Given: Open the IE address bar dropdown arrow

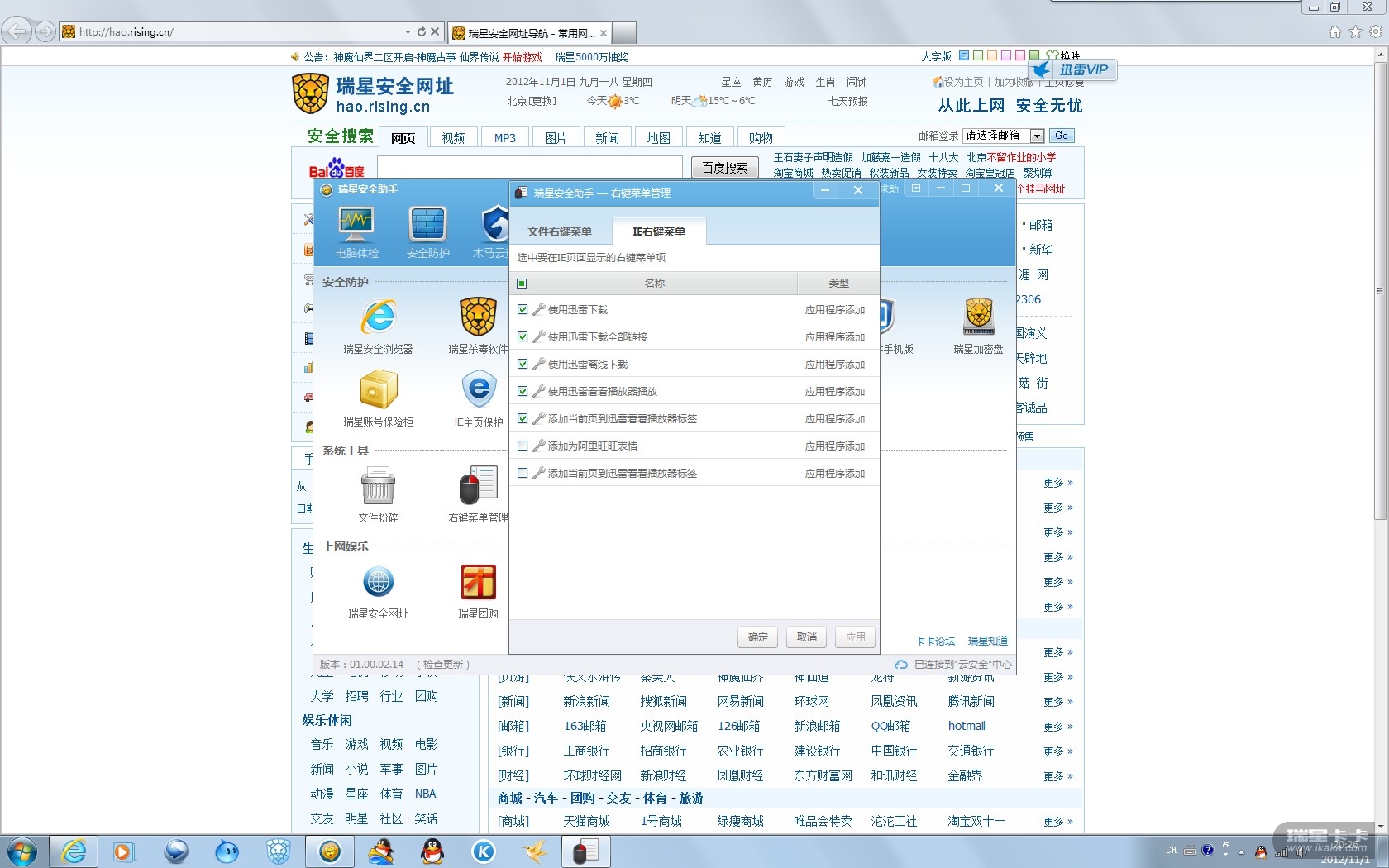Looking at the screenshot, I should 408,32.
